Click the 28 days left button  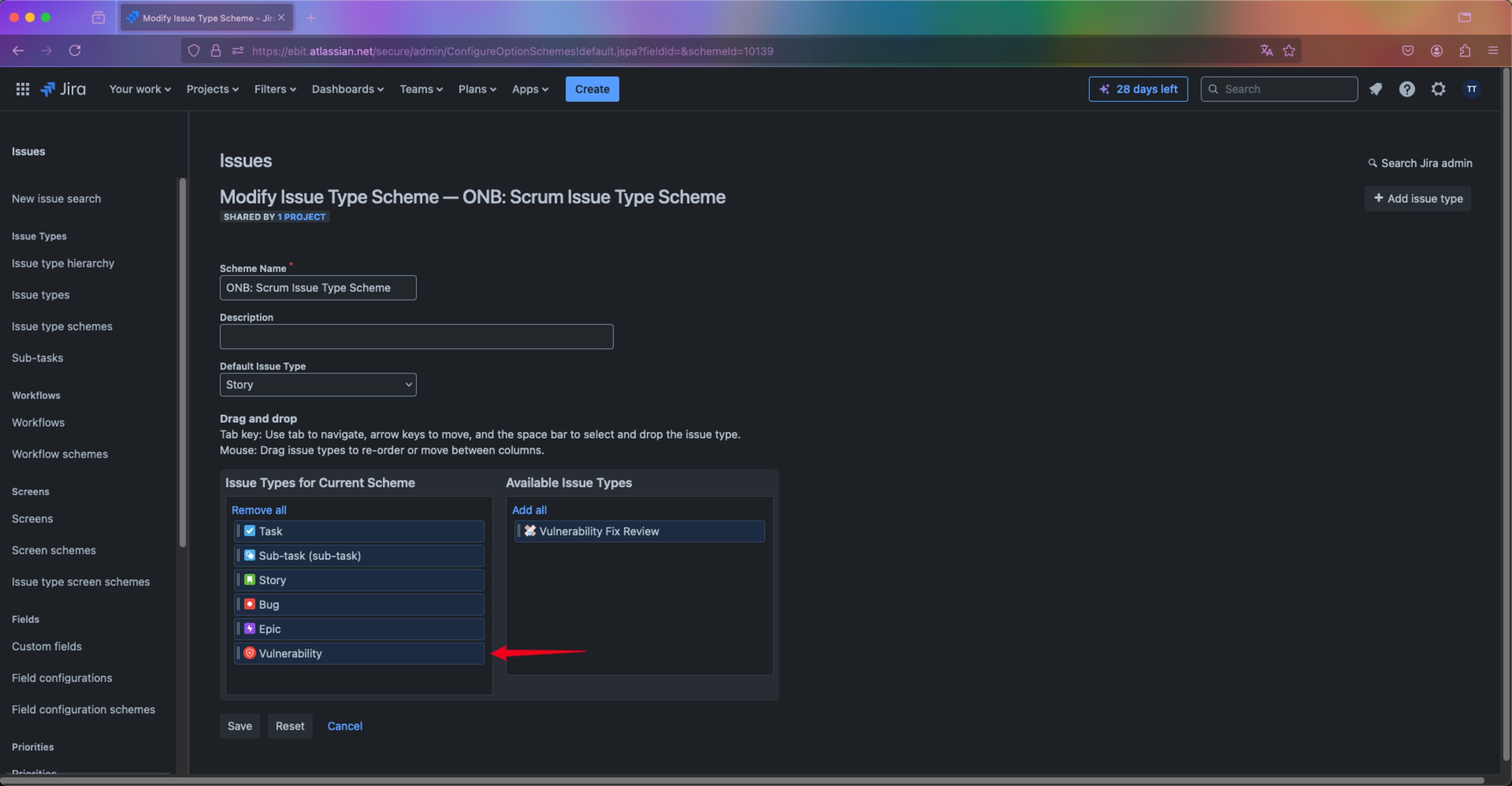click(1138, 89)
